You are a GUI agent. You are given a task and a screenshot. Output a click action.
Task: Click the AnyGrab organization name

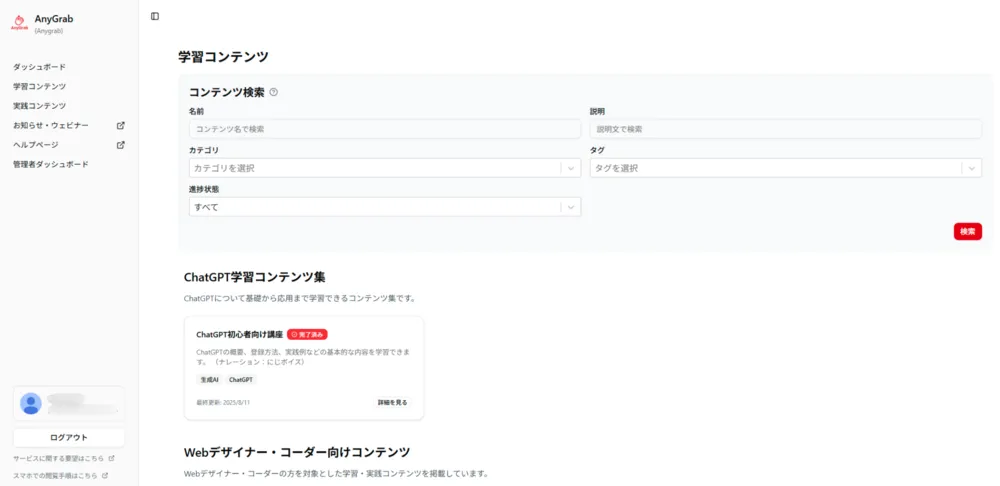coord(54,19)
